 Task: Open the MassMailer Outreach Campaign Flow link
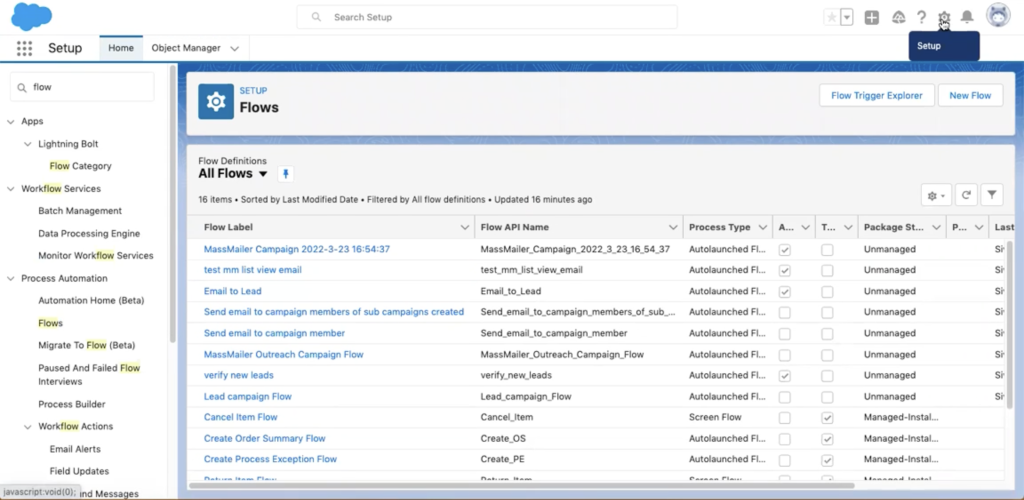click(x=283, y=354)
